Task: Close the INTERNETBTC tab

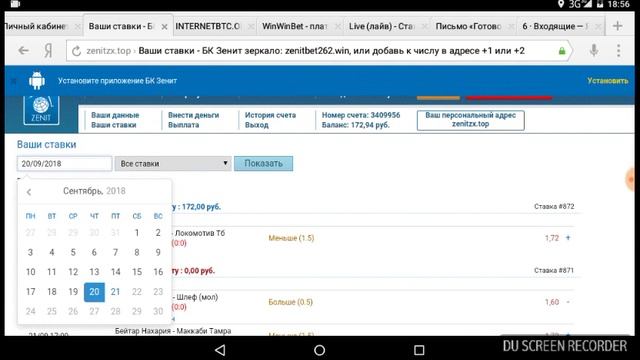Action: pos(251,27)
